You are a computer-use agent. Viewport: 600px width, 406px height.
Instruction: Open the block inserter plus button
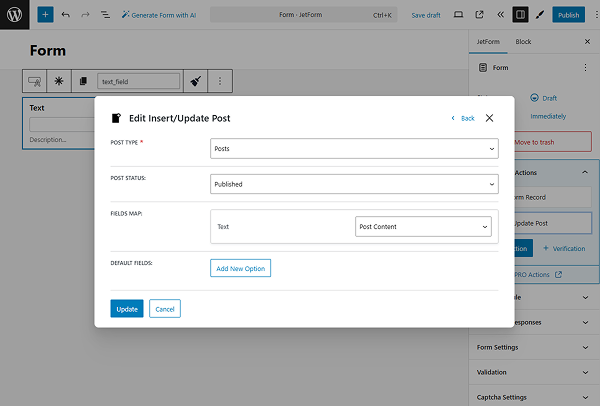(44, 15)
